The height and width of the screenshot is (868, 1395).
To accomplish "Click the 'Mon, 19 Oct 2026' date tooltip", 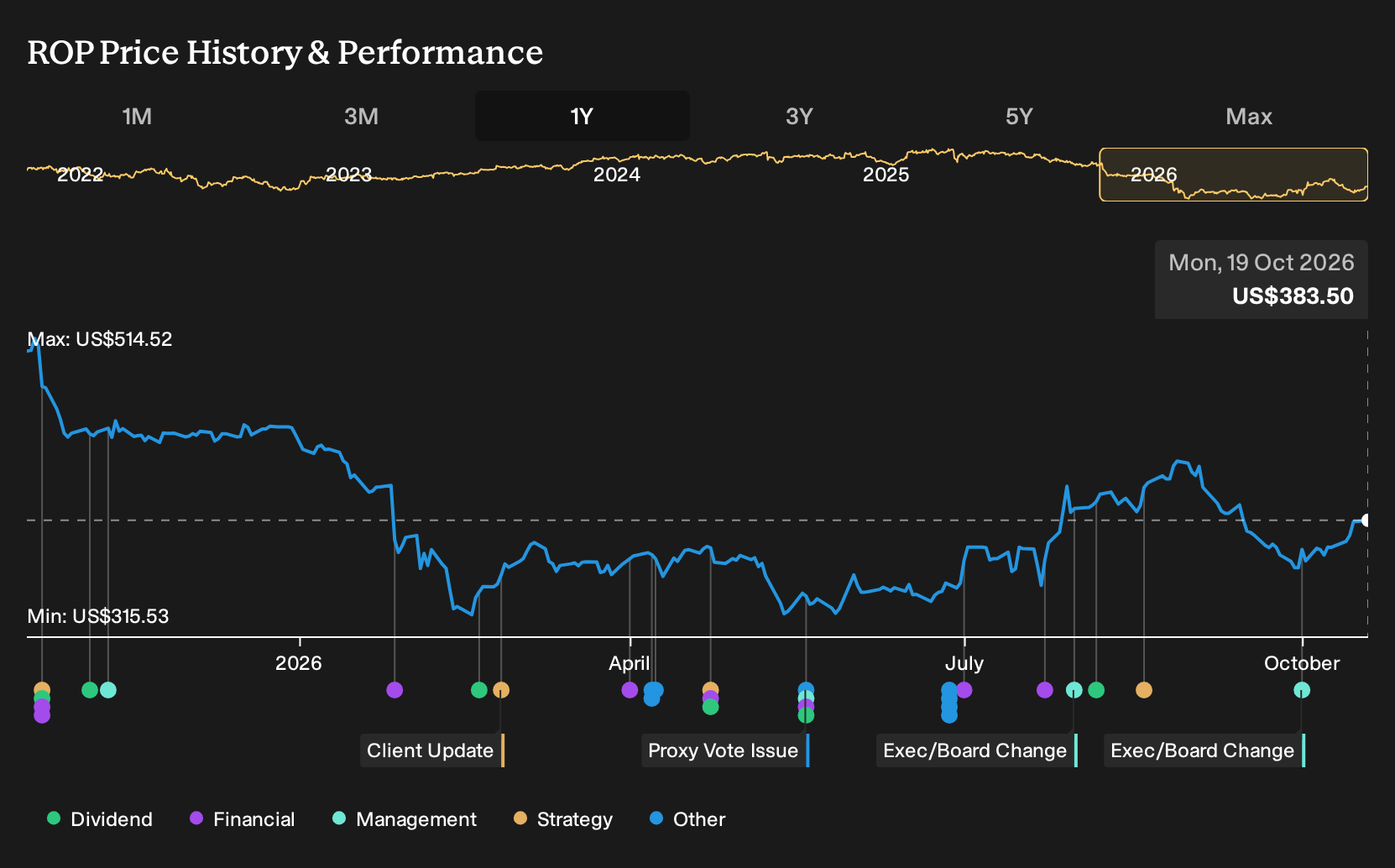I will click(1262, 263).
